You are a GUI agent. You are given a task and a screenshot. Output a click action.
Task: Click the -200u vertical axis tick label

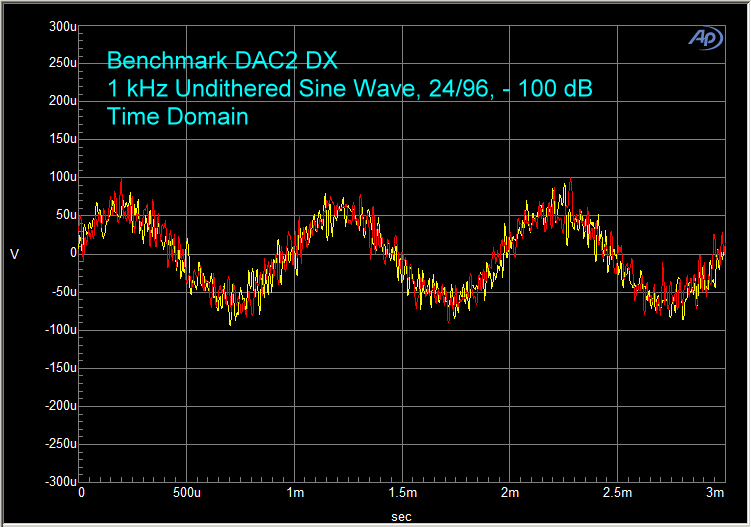tap(59, 405)
